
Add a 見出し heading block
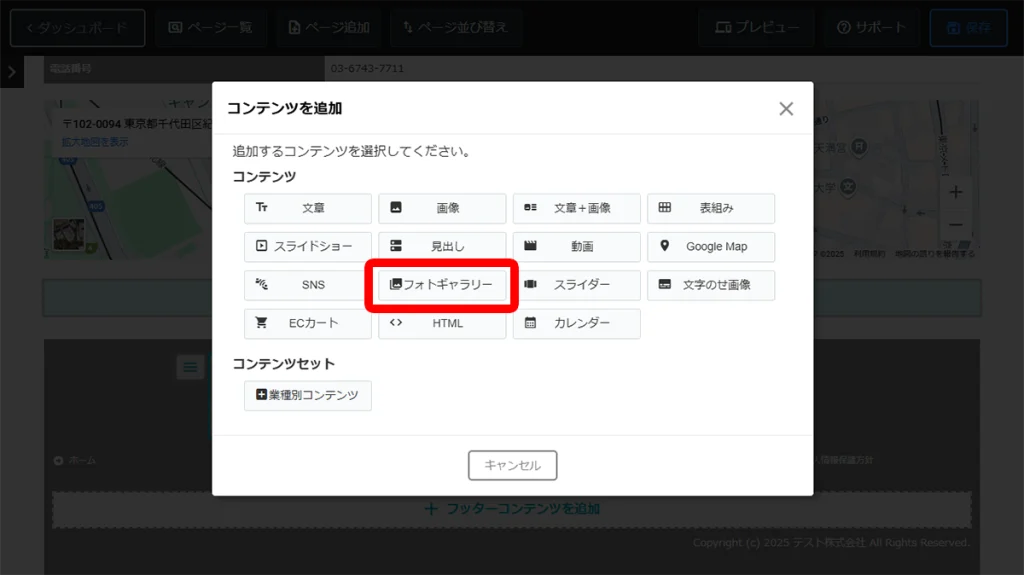pos(442,246)
